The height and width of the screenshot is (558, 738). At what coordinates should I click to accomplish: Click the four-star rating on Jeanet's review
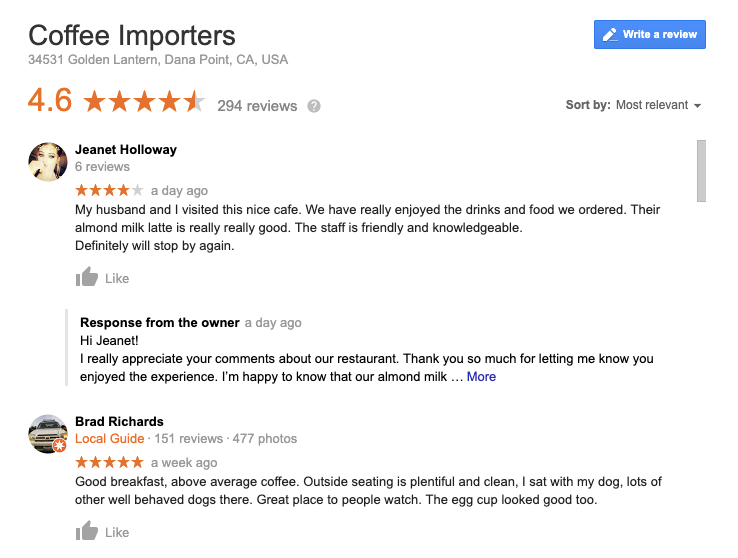pyautogui.click(x=109, y=190)
